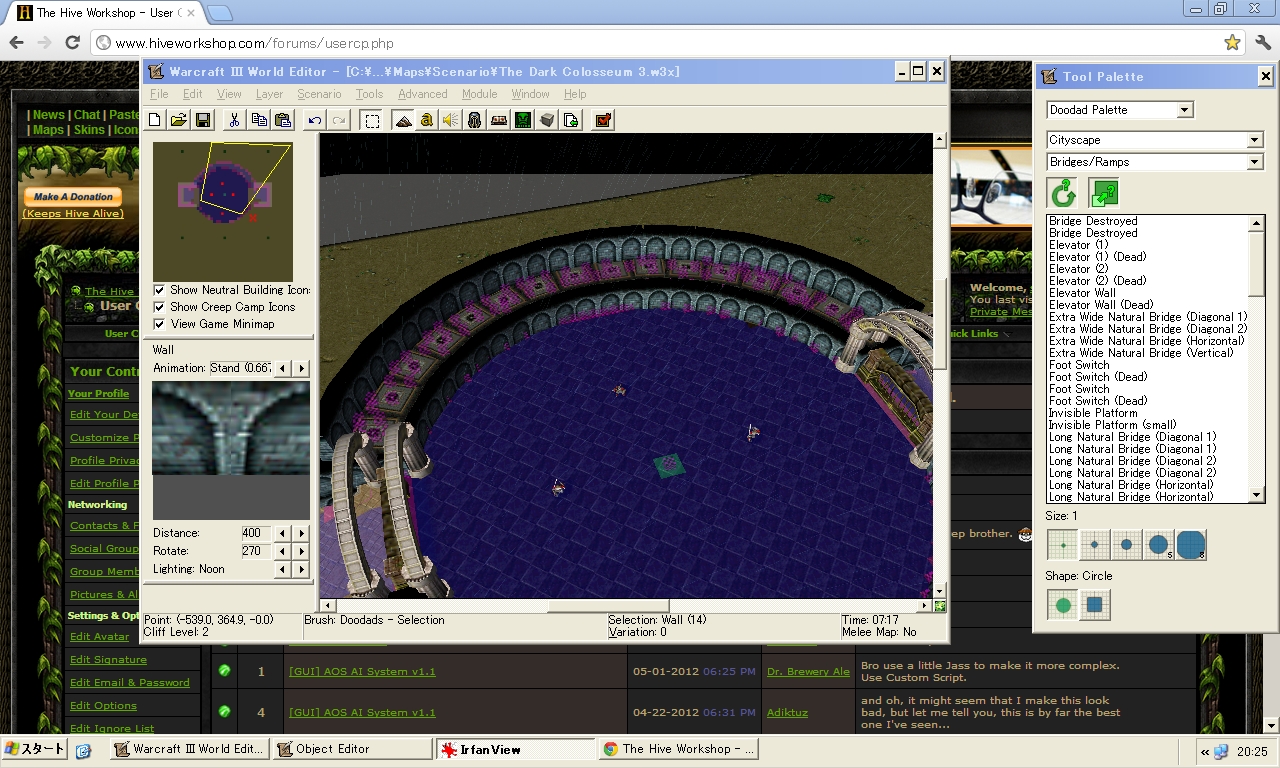
Task: Click the next Animation arrow
Action: click(301, 368)
